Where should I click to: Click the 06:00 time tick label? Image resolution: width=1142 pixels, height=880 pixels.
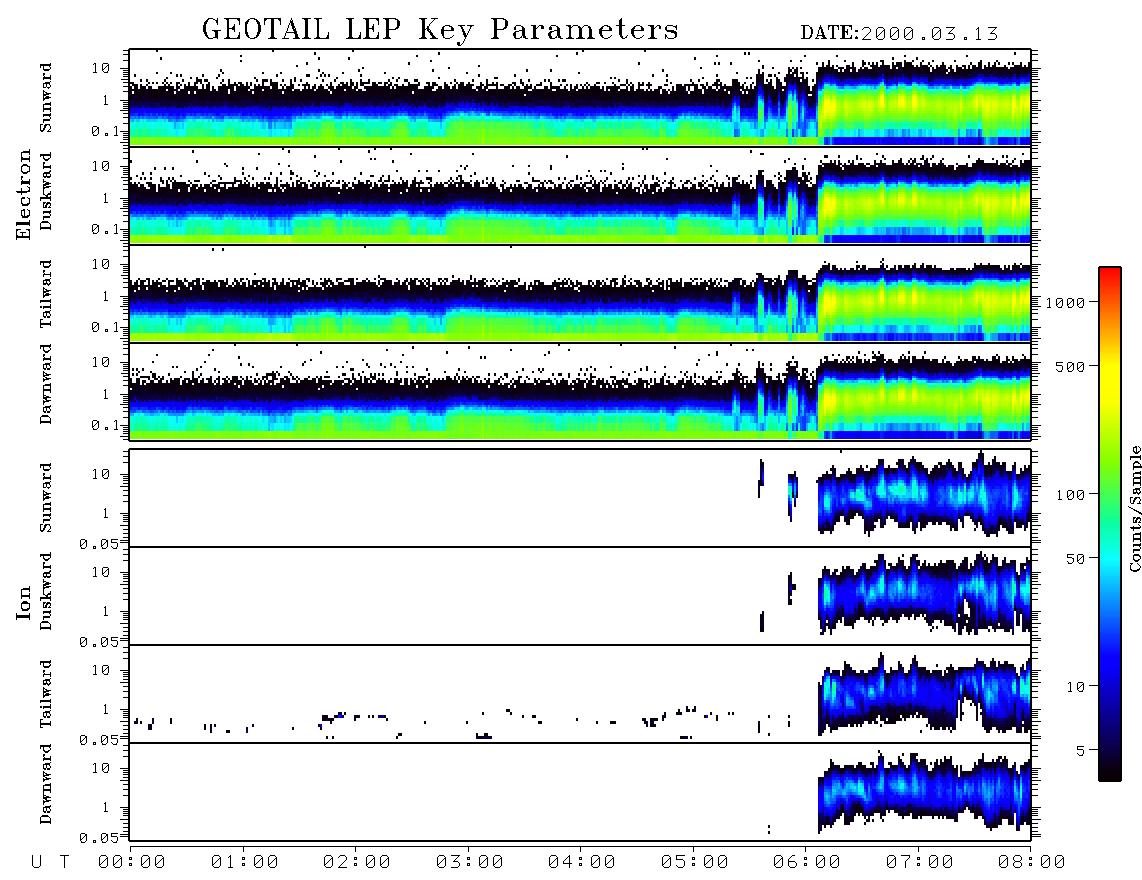tap(807, 862)
